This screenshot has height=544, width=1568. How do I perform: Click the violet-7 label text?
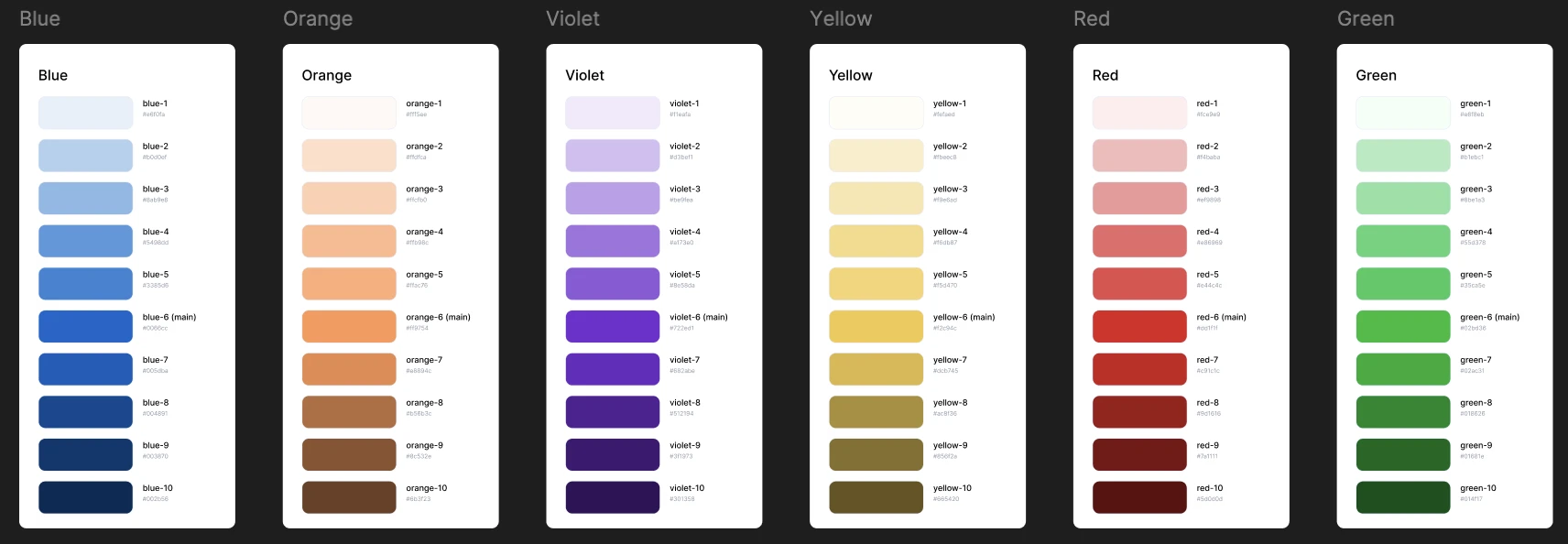(x=684, y=360)
